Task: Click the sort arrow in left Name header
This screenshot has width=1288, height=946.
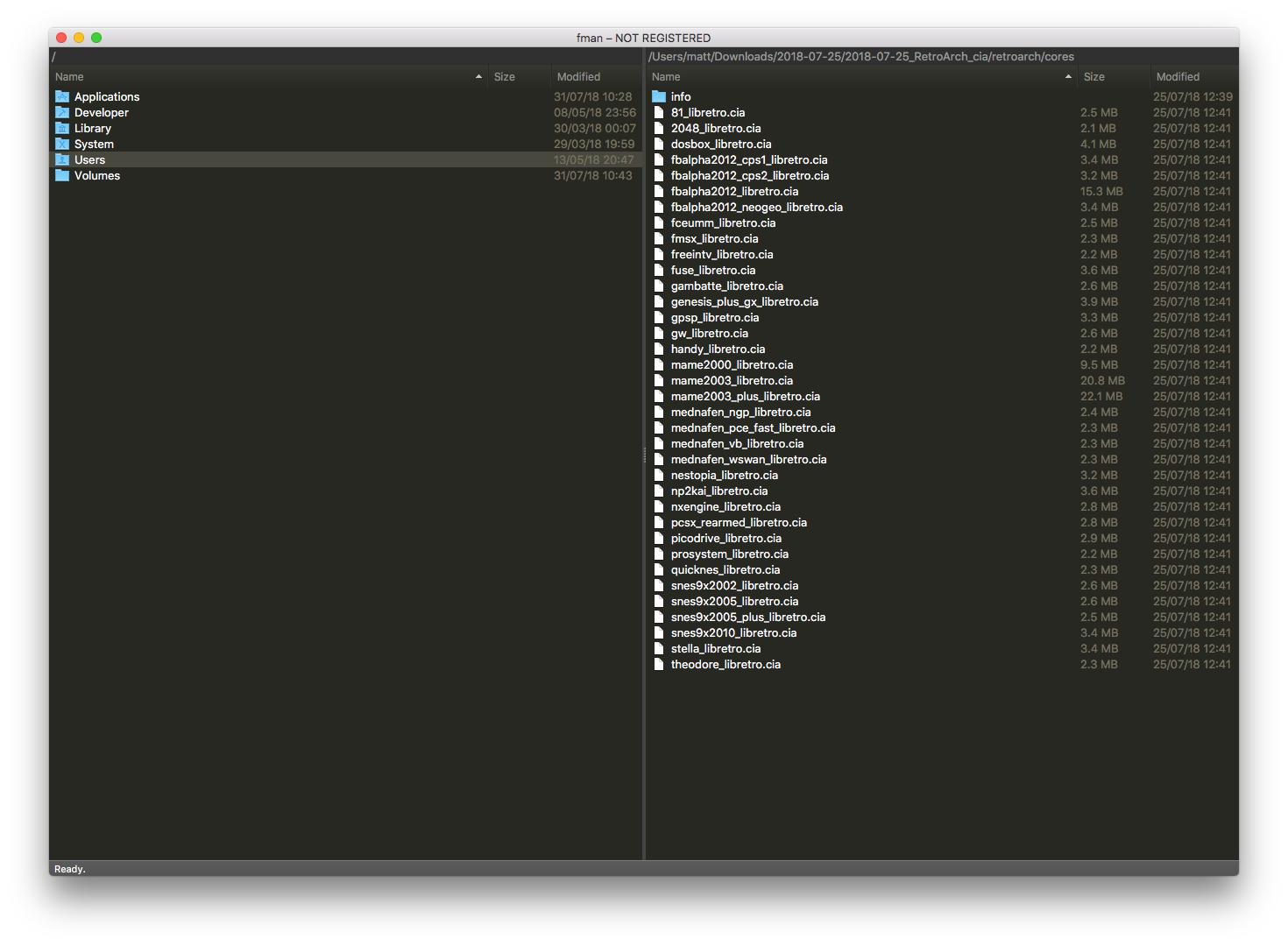Action: pyautogui.click(x=478, y=76)
